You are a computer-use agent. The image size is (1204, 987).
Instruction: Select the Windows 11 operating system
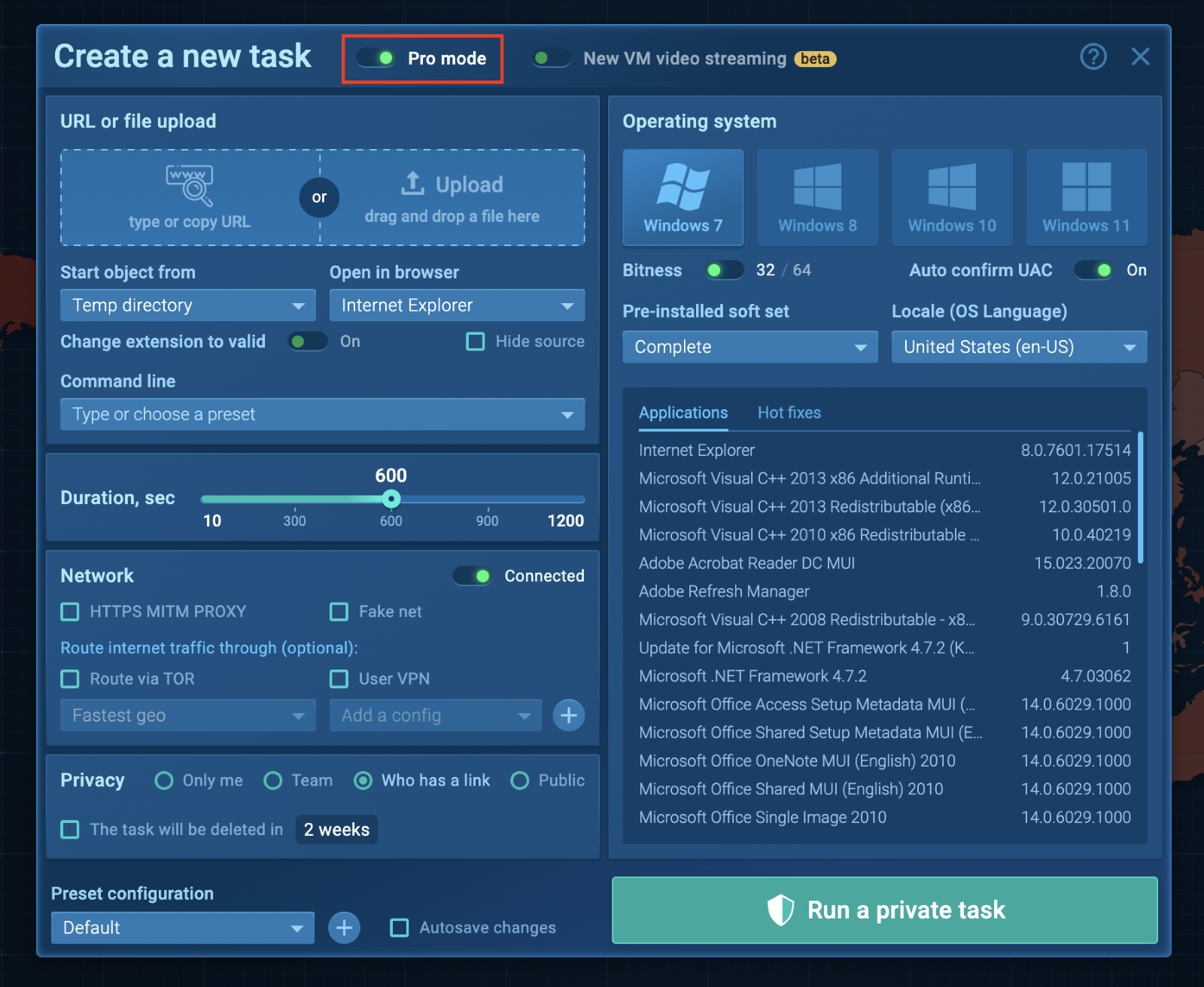(1086, 196)
